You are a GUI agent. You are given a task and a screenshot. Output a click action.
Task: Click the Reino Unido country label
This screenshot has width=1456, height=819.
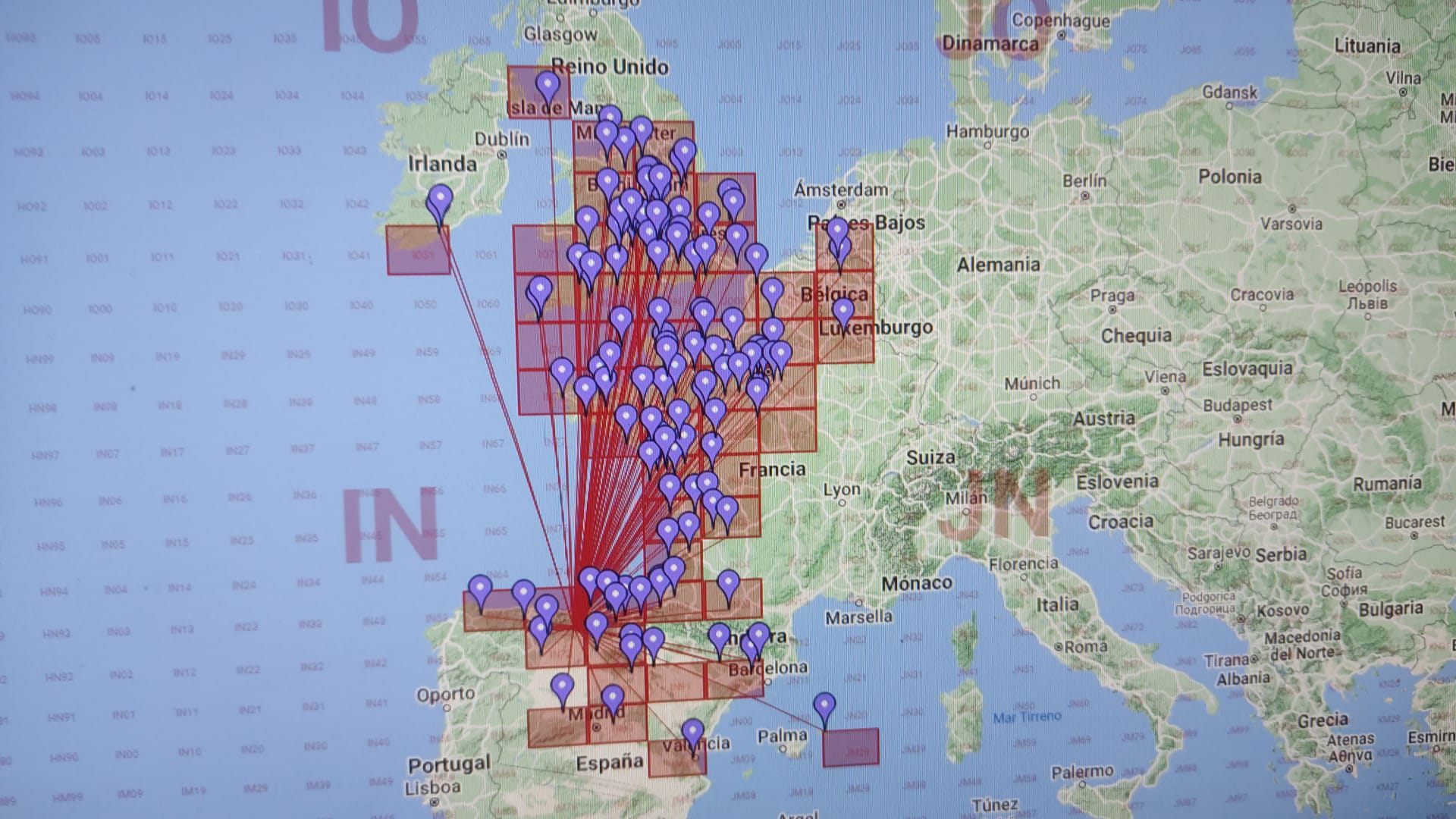point(610,67)
